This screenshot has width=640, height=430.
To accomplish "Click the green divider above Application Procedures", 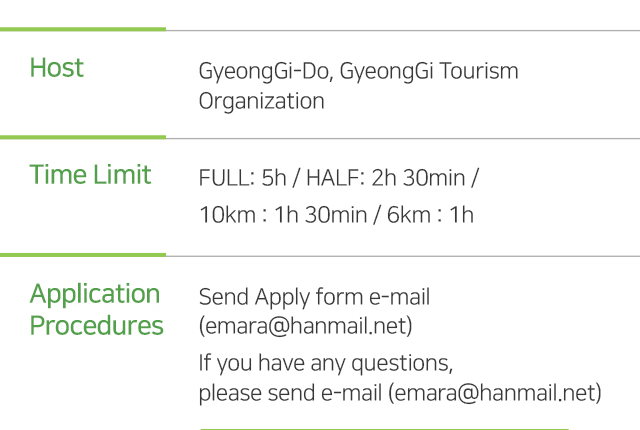I will (83, 255).
